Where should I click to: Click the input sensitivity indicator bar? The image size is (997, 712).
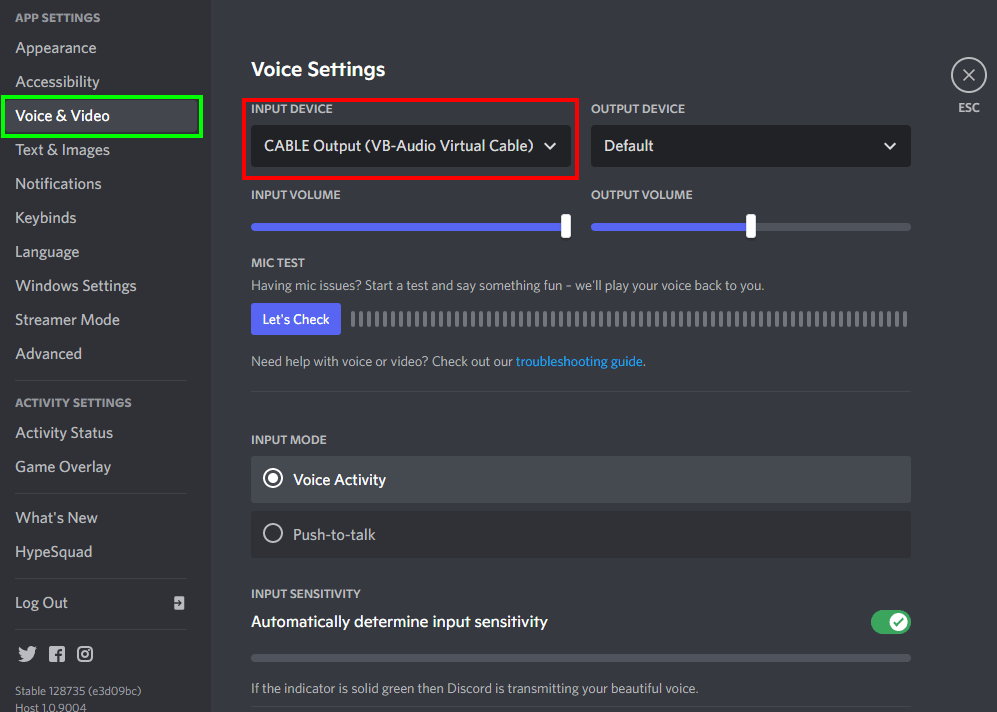[x=581, y=658]
